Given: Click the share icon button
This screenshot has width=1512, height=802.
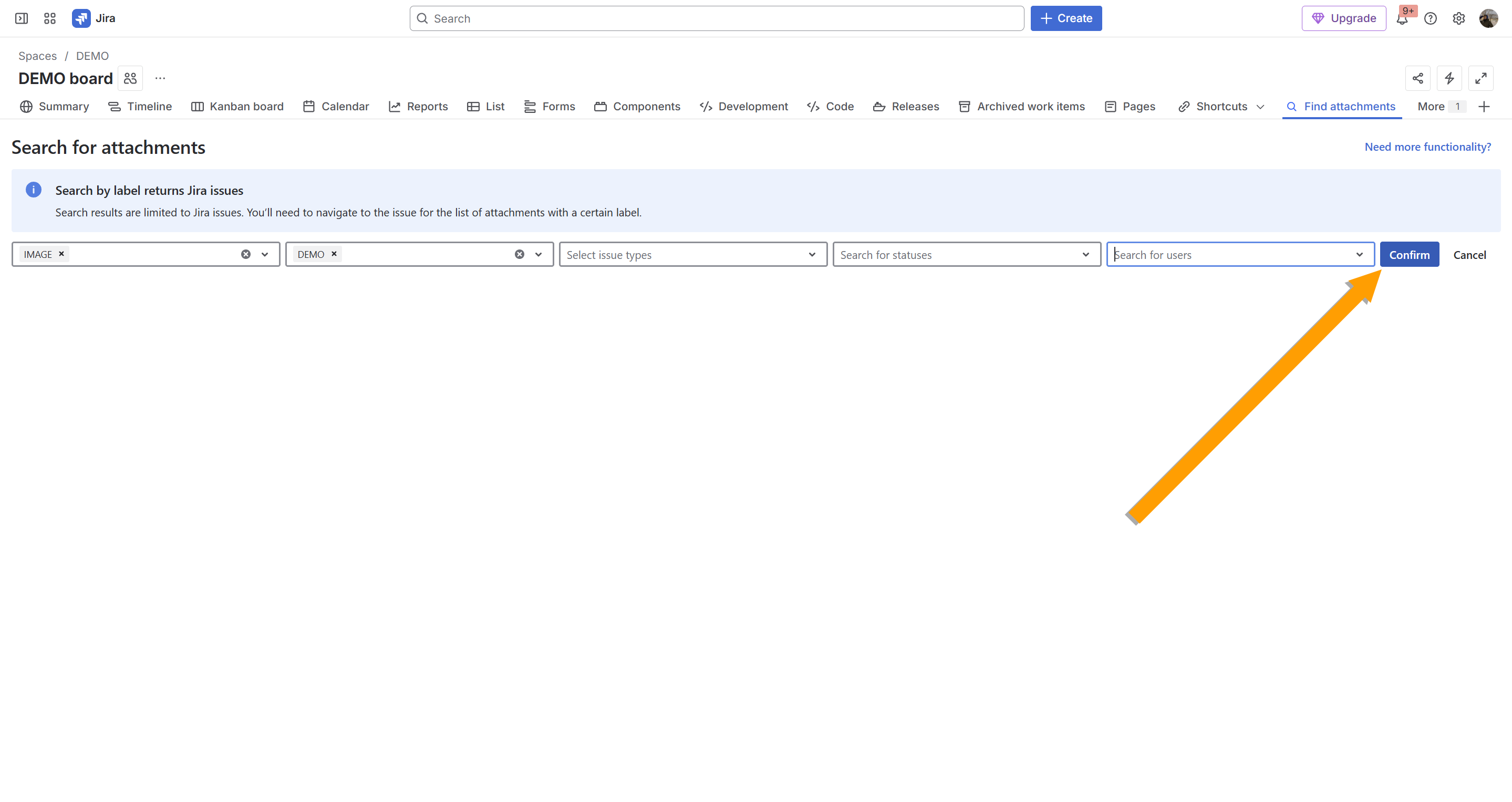Looking at the screenshot, I should point(1417,78).
